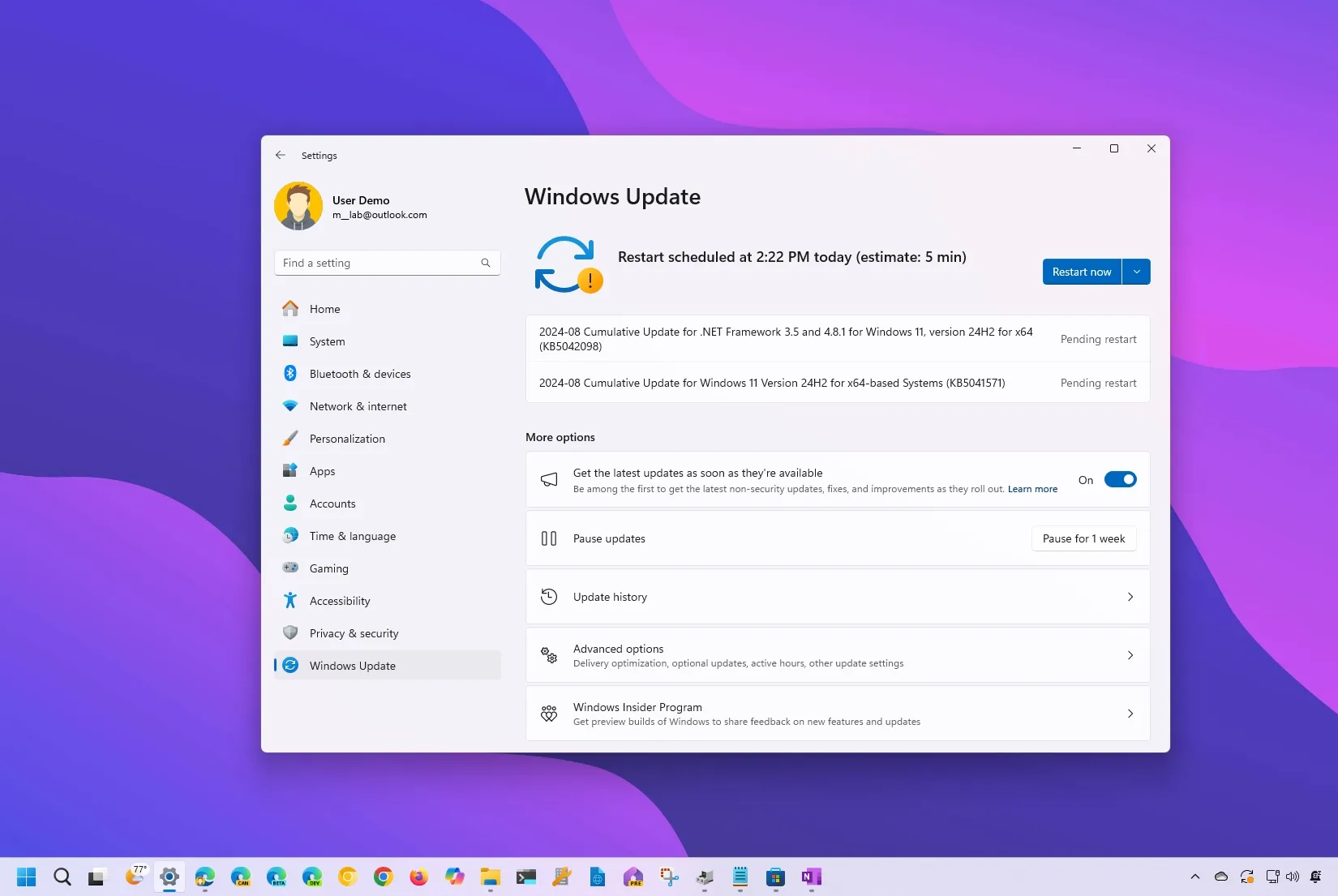
Task: Go to Bluetooth & devices
Action: click(388, 374)
